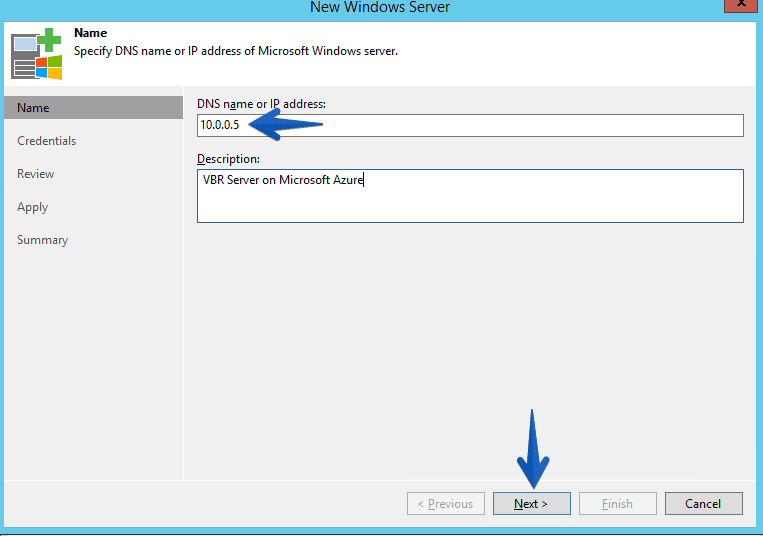Click the 'DNS name or IP address:' label
Image resolution: width=763 pixels, height=536 pixels.
[x=261, y=104]
